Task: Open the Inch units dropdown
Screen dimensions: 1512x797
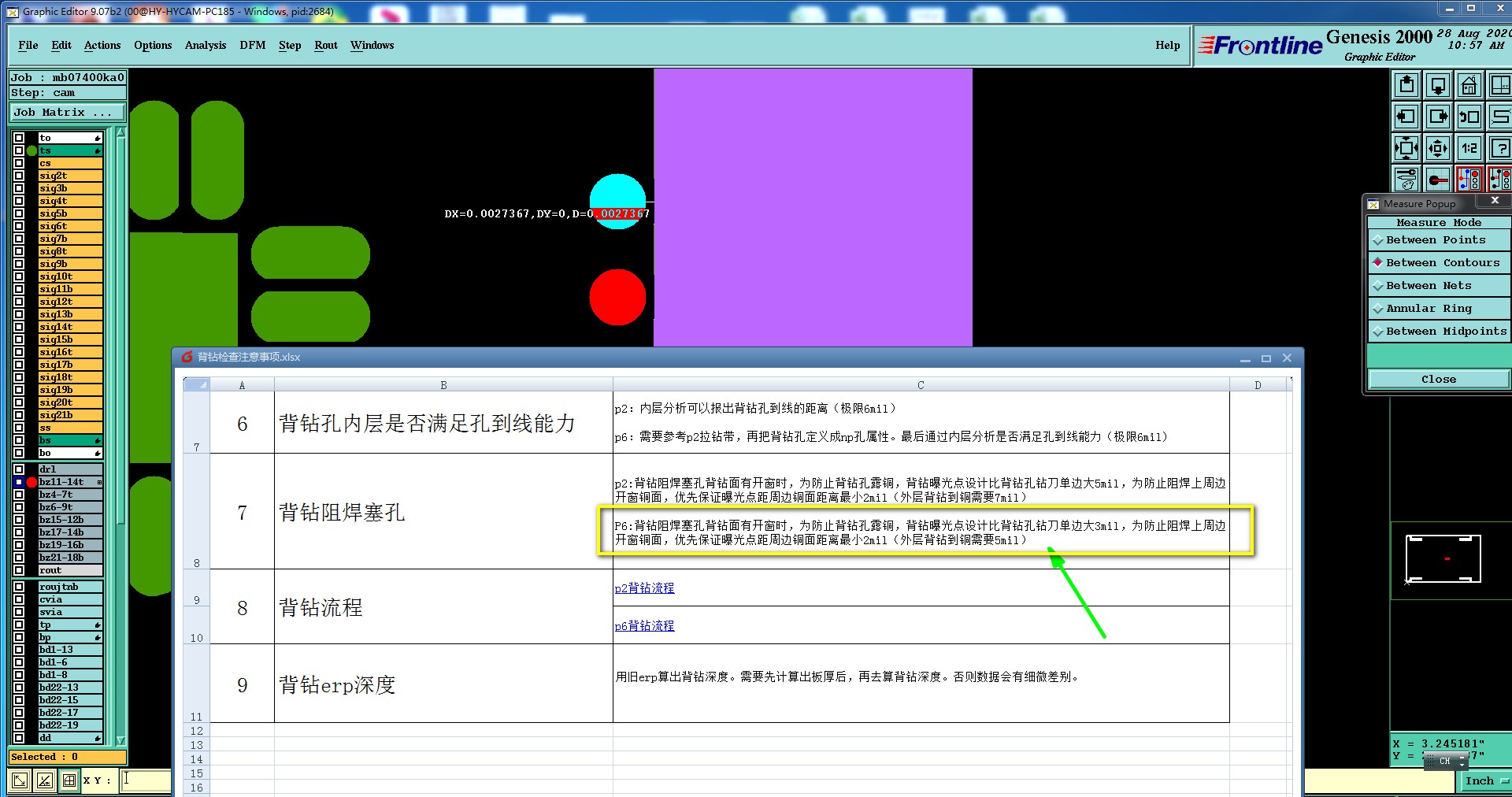Action: (x=1485, y=781)
